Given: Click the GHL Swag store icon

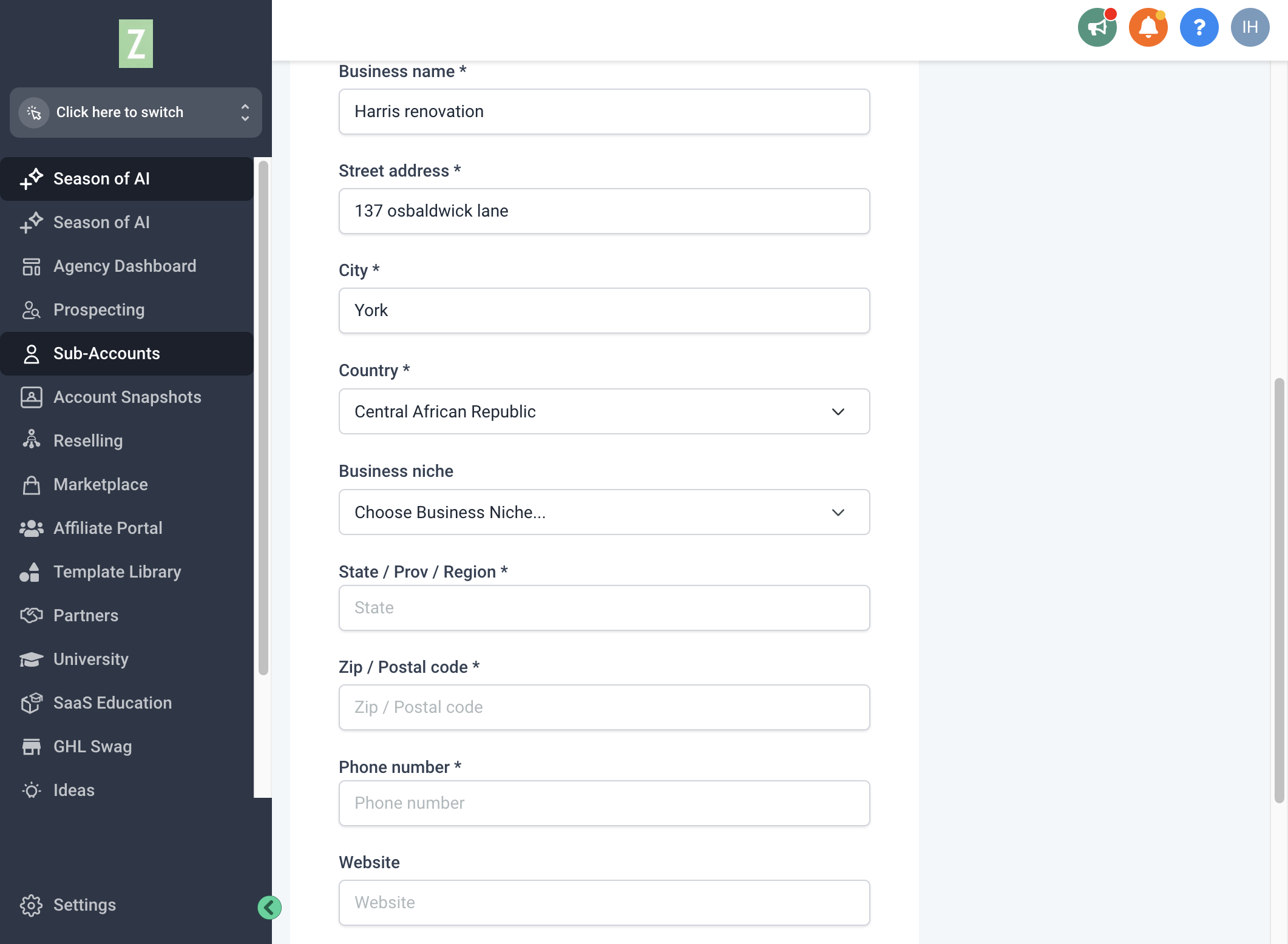Looking at the screenshot, I should (32, 747).
